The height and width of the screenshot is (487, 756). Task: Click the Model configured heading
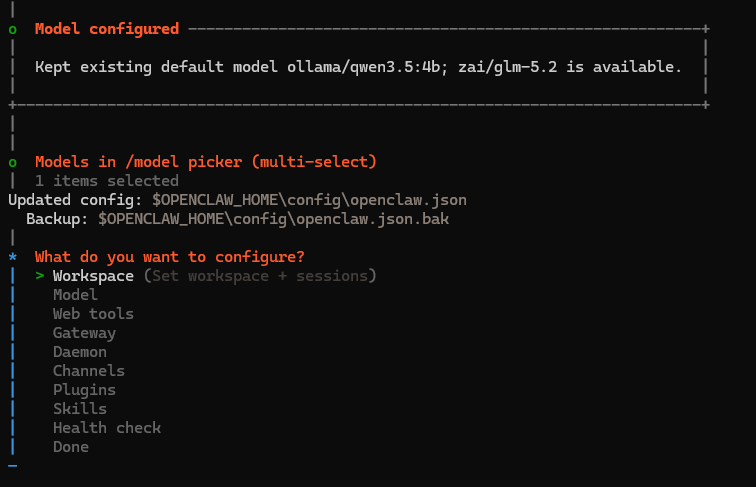point(107,29)
